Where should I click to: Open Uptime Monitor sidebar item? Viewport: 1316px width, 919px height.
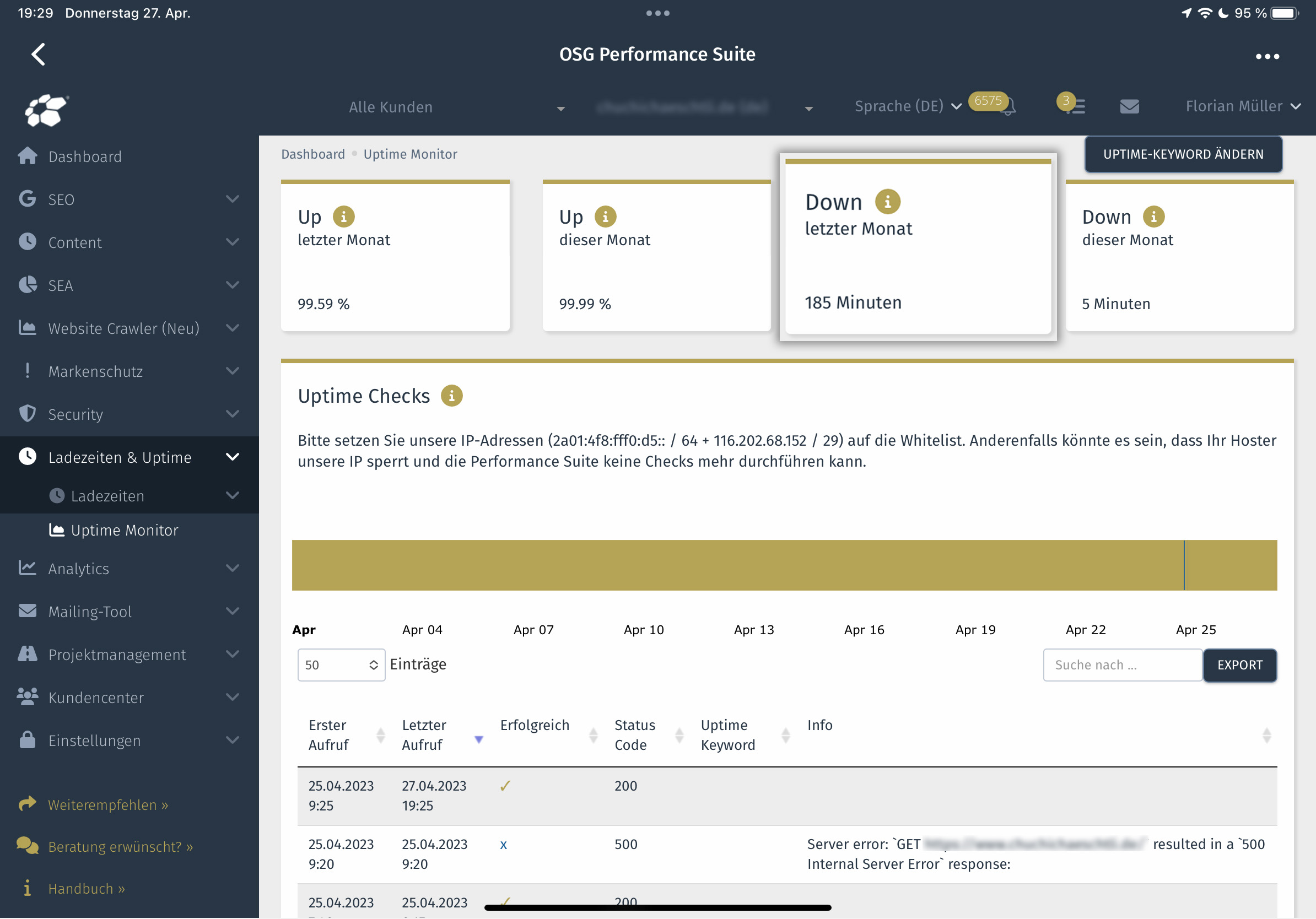point(125,530)
